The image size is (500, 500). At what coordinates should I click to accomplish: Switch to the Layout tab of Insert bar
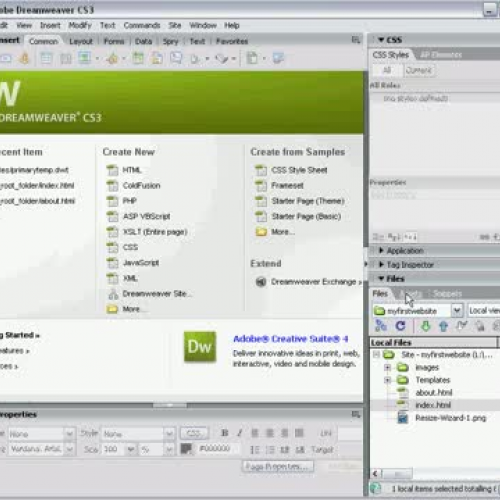tap(81, 41)
